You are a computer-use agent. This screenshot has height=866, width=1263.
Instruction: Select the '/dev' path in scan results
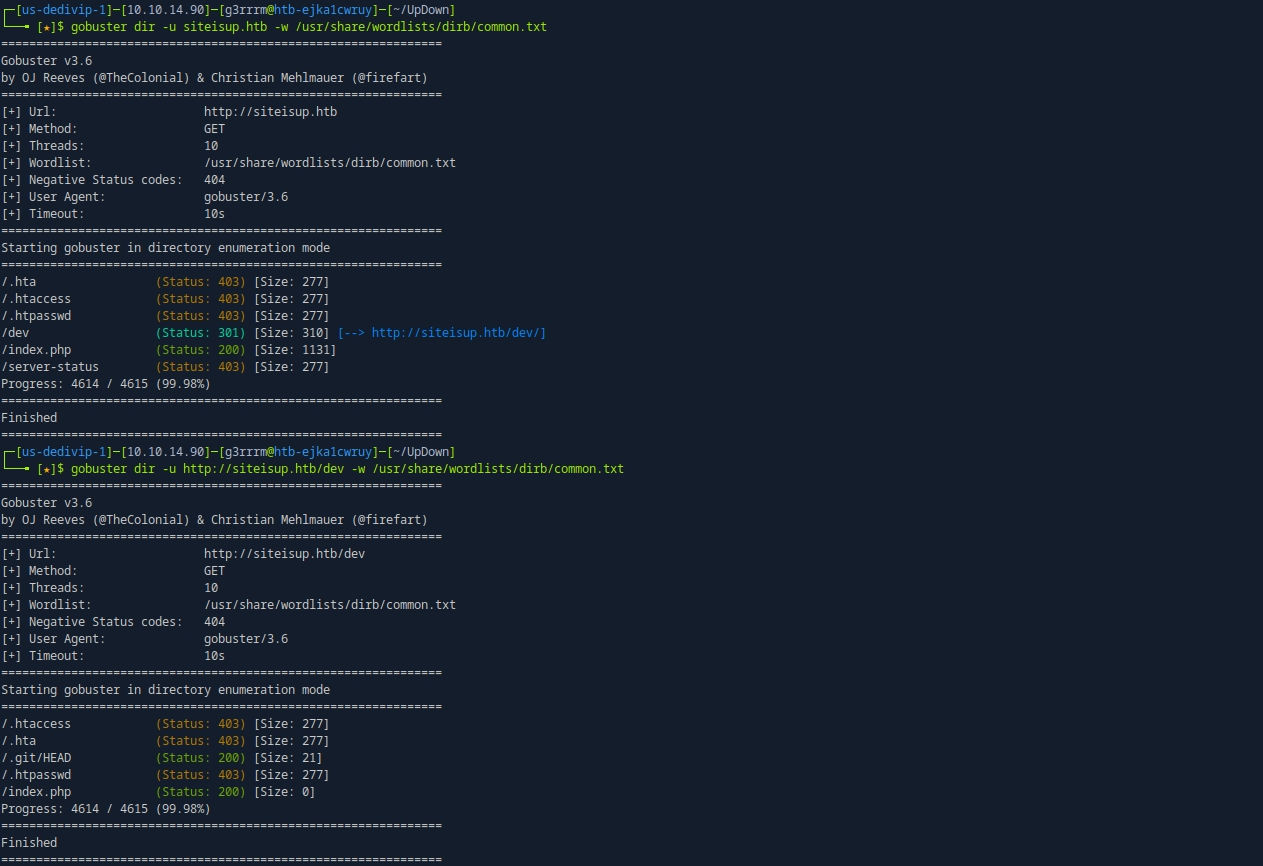click(x=15, y=333)
